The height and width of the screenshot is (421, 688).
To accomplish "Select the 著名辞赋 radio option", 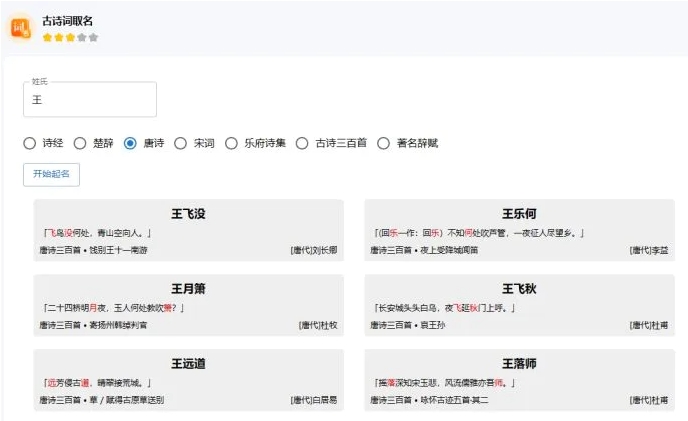I will pyautogui.click(x=383, y=143).
